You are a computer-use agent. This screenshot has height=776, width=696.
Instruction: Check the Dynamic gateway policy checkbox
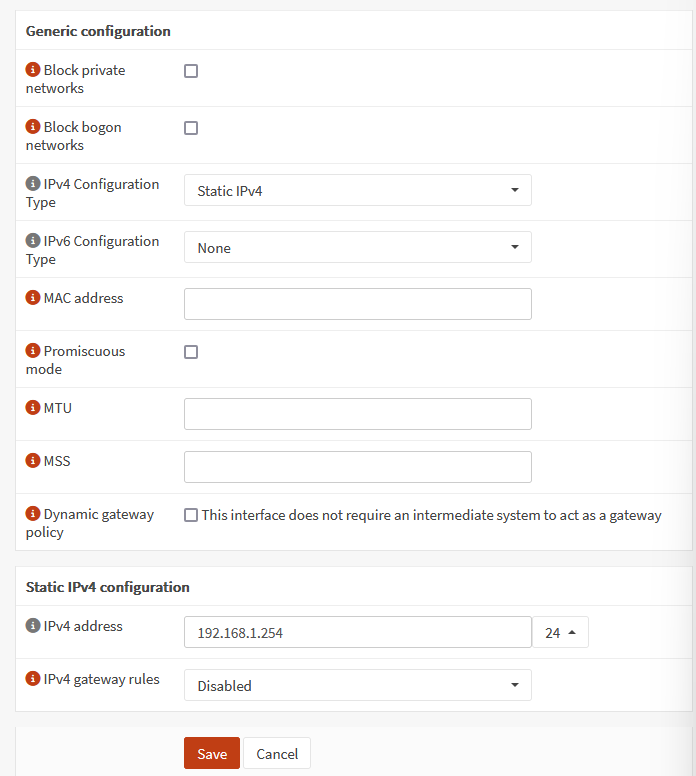[x=191, y=515]
